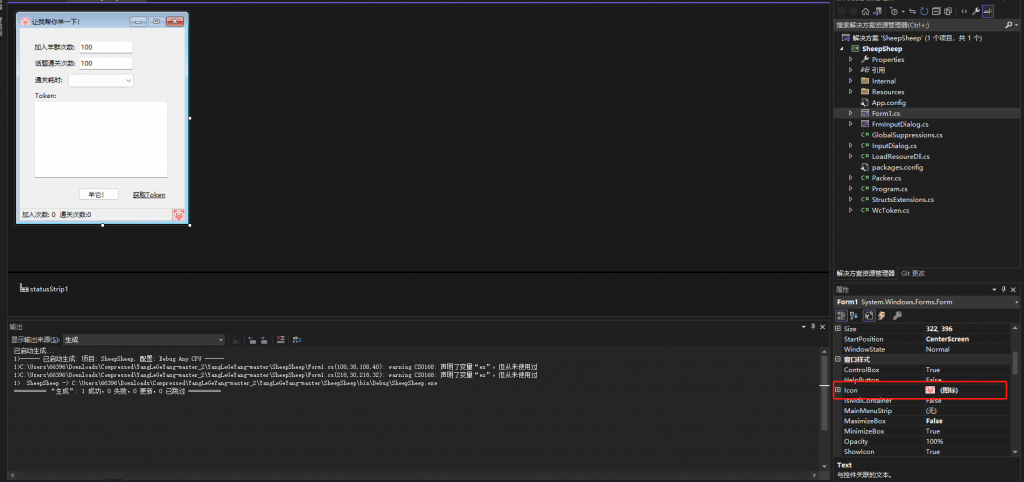Screen dimensions: 1024x482
Task: Open the output source dropdown showing 生成
Action: click(221, 340)
